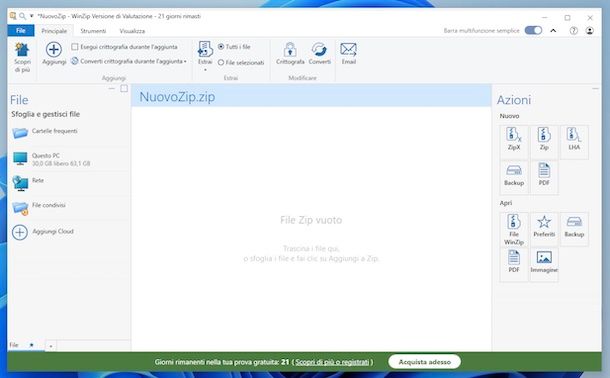The height and width of the screenshot is (378, 610).
Task: Expand the Estrai dropdown arrow
Action: pos(205,70)
